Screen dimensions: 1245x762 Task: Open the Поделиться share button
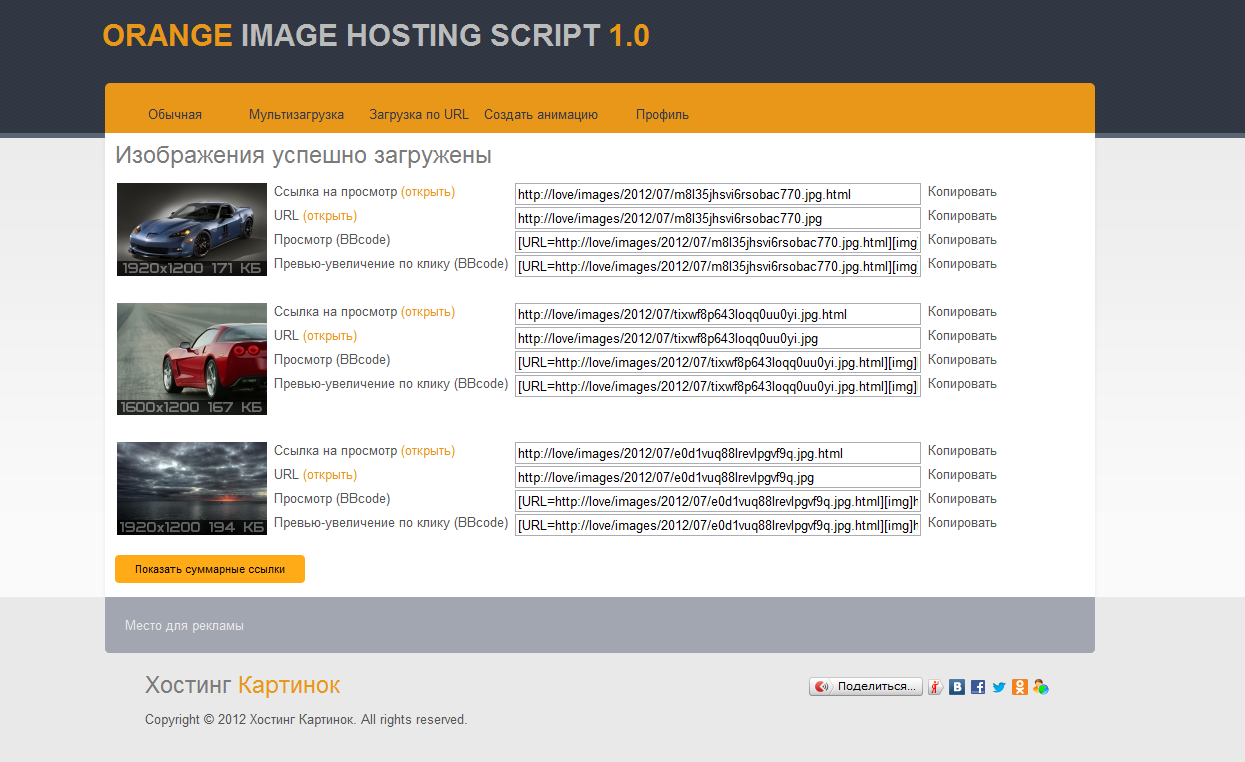pos(866,687)
